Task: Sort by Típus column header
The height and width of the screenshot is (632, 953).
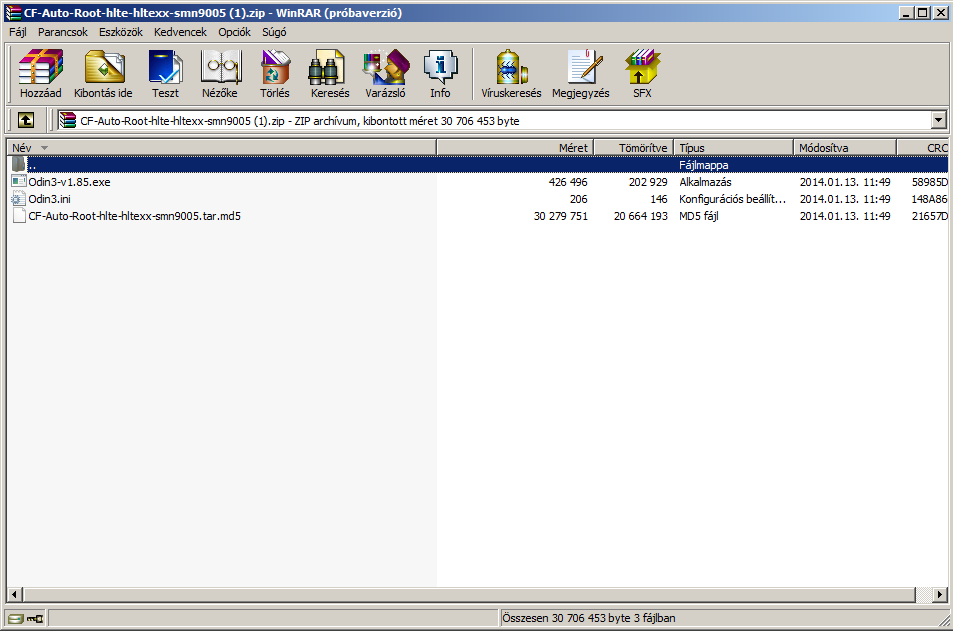Action: click(x=734, y=148)
